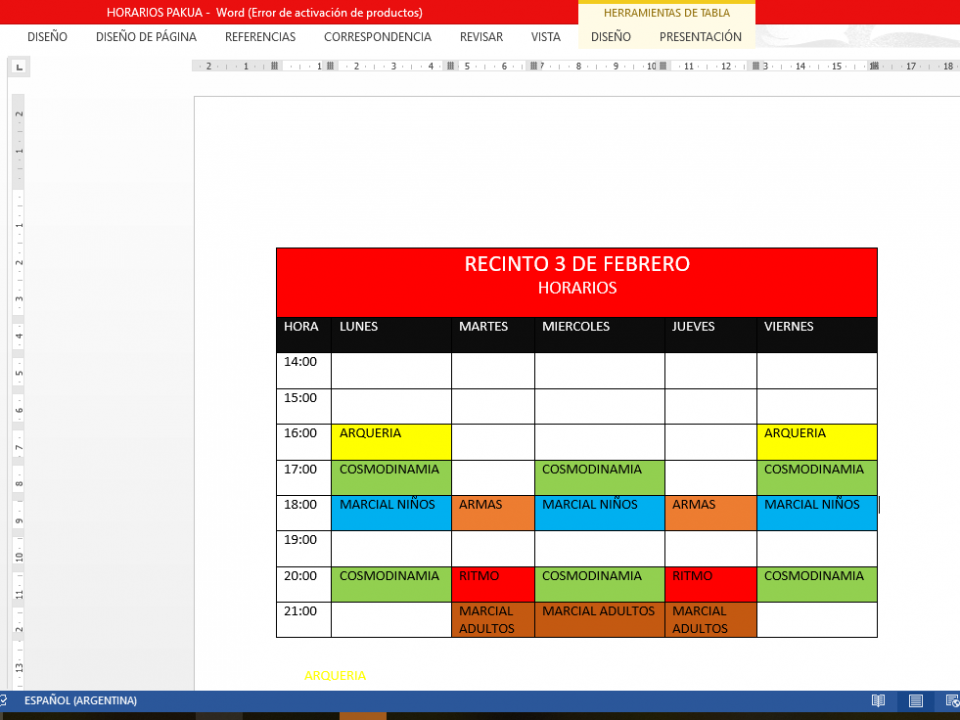The height and width of the screenshot is (720, 960).
Task: Open the PRESENTACIÓN table tools tab
Action: click(700, 37)
